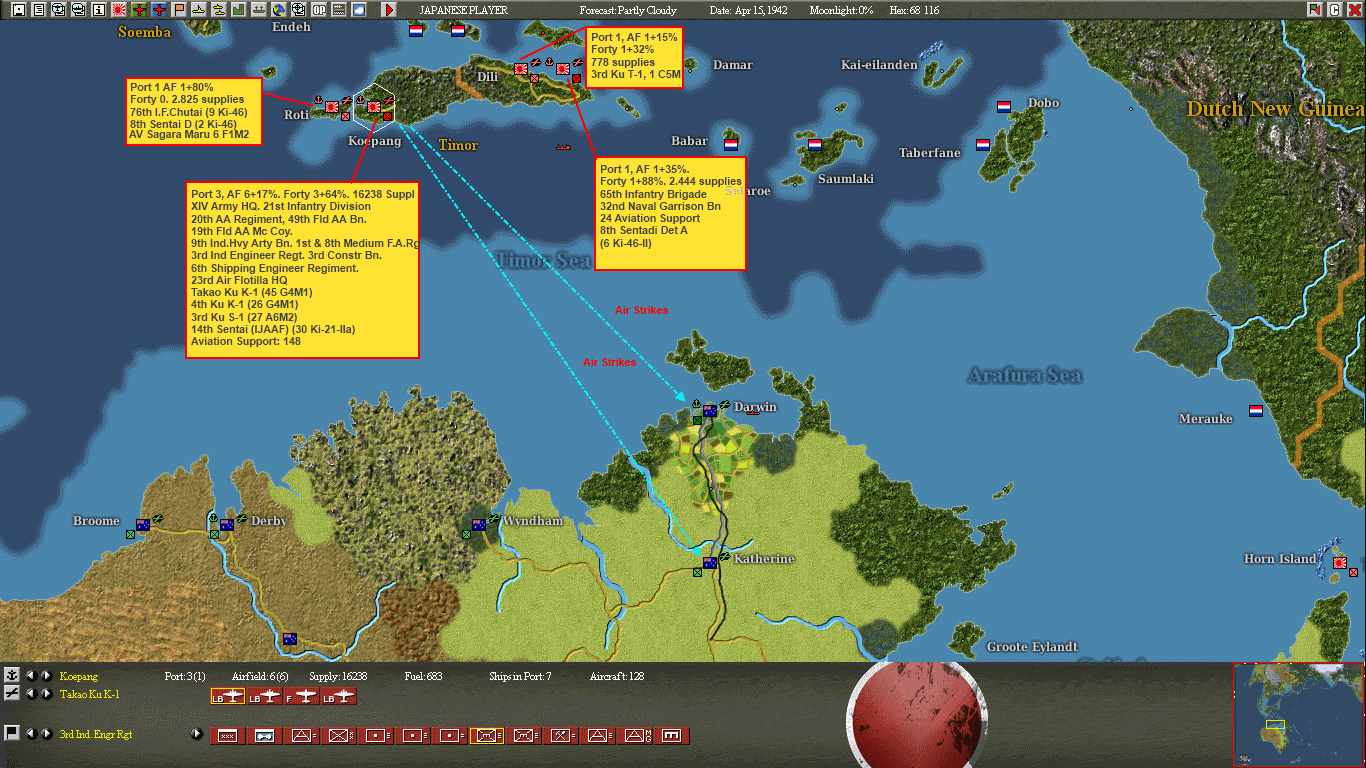The image size is (1366, 768).
Task: Click the save game disk icon
Action: click(x=18, y=11)
